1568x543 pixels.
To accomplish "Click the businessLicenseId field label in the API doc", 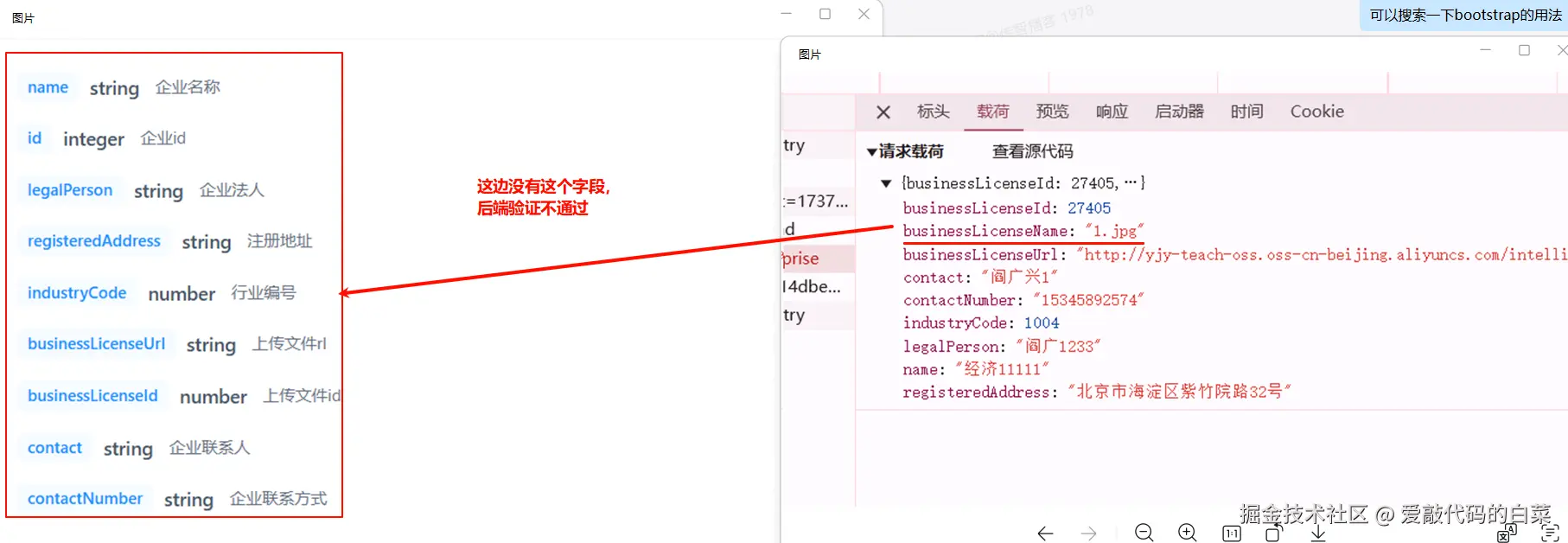I will [92, 396].
